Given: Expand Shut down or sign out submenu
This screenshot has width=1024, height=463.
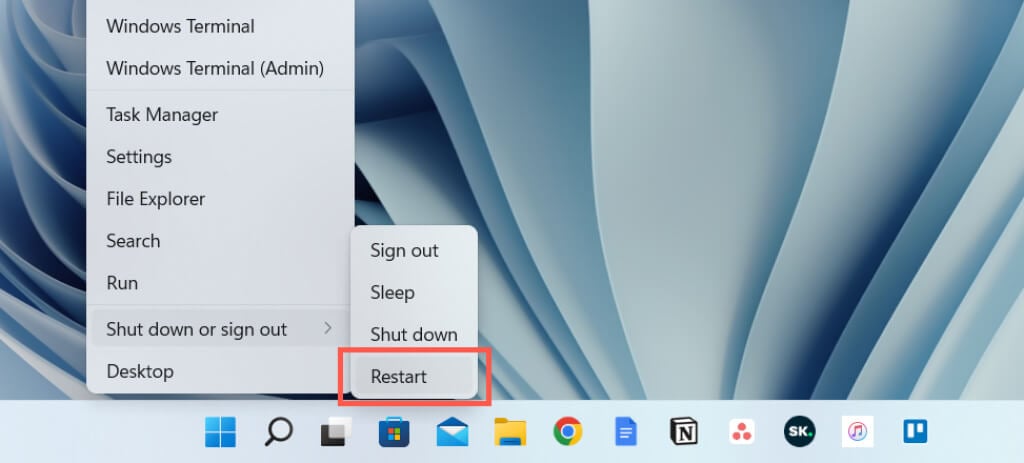Looking at the screenshot, I should coord(220,329).
